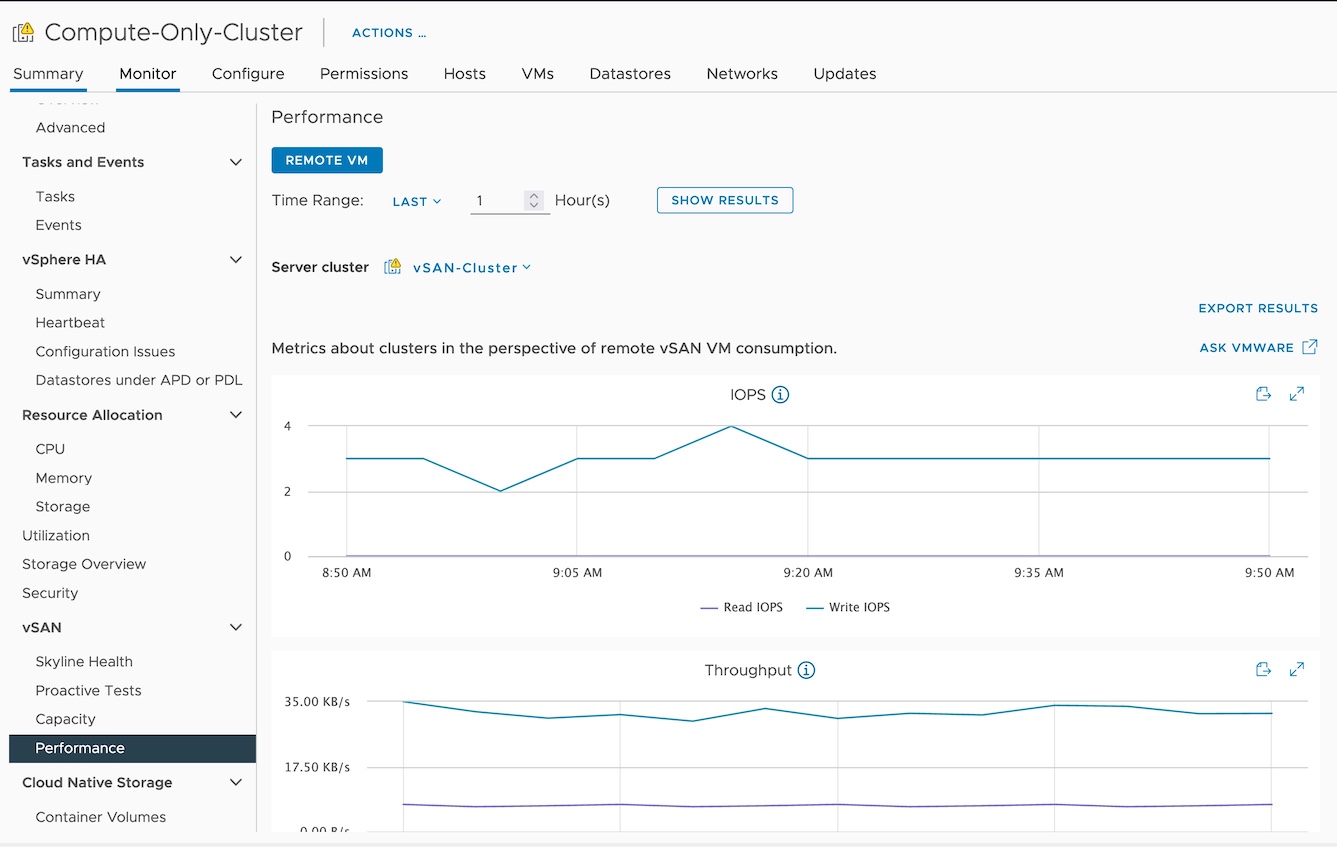Image resolution: width=1337 pixels, height=847 pixels.
Task: Click inside the hours input field
Action: (495, 200)
